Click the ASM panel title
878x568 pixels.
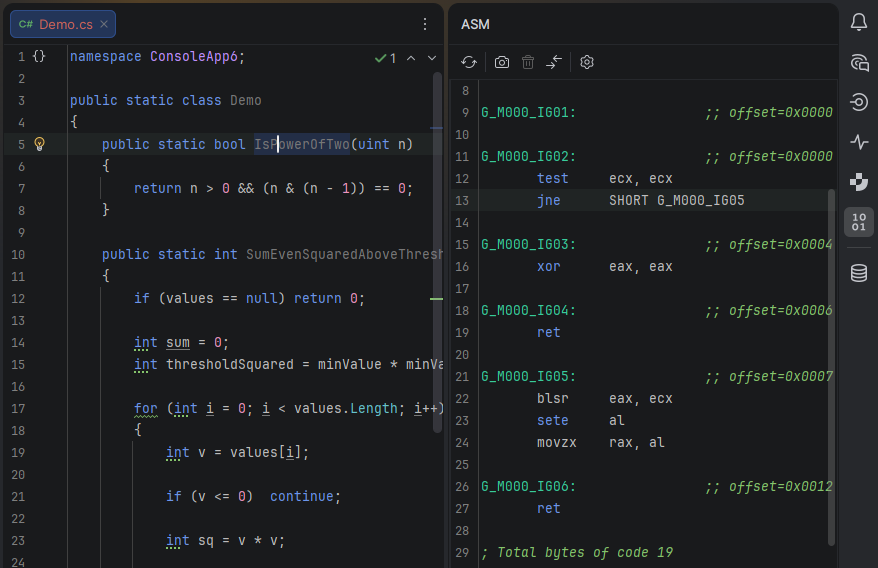(x=475, y=25)
